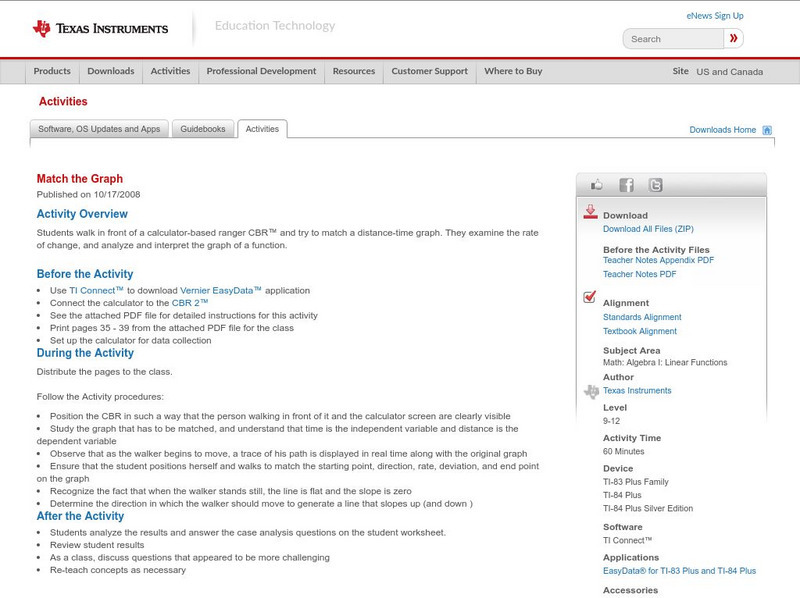This screenshot has width=800, height=598.
Task: Click the red Download arrow icon
Action: [590, 212]
